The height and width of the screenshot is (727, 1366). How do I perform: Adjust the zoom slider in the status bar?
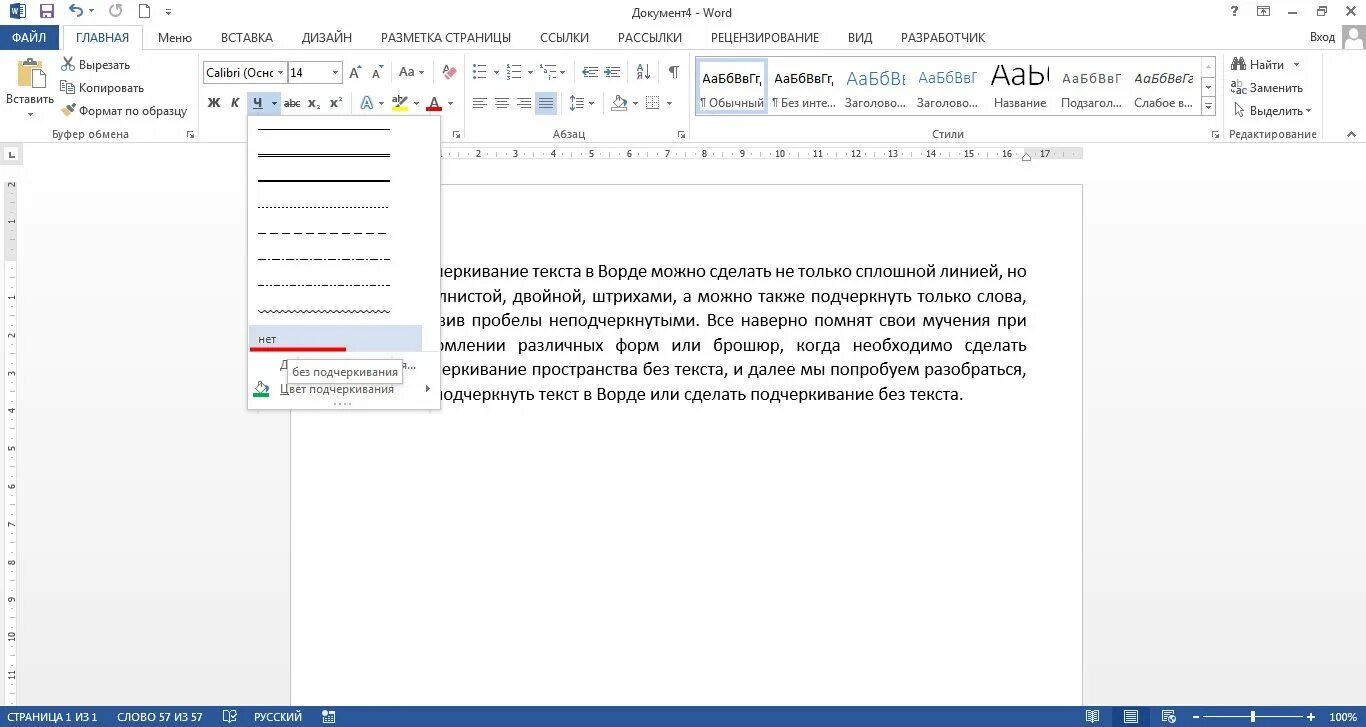tap(1252, 717)
